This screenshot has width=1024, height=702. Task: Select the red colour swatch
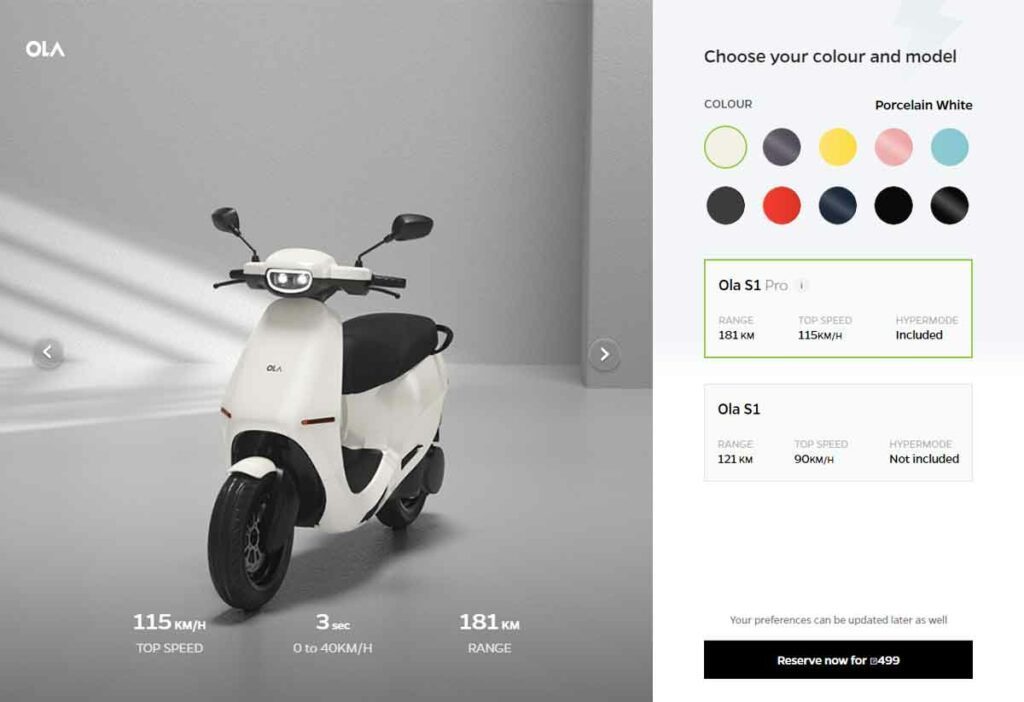coord(782,205)
